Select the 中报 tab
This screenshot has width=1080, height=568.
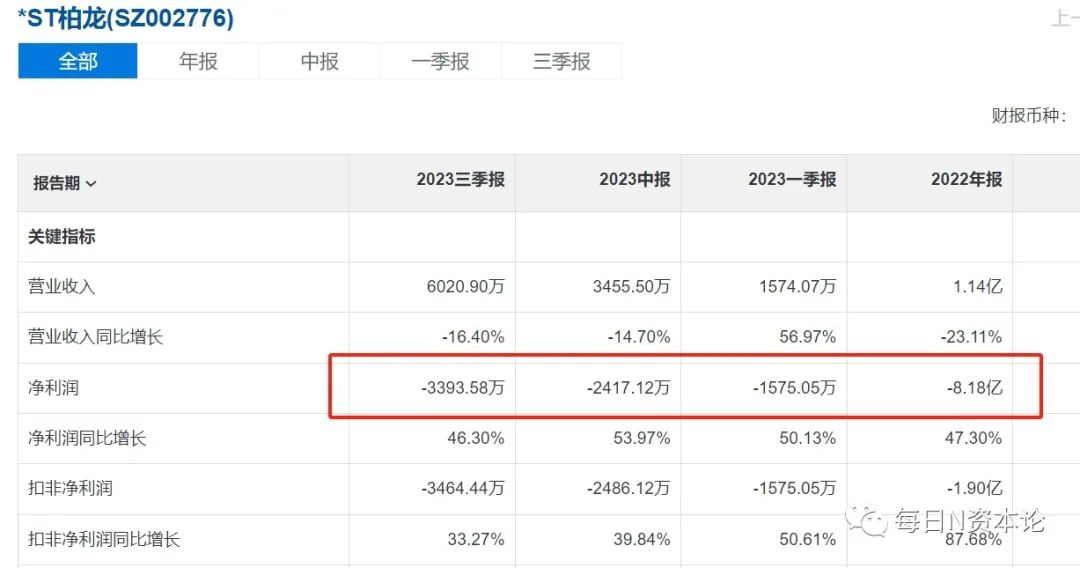point(319,61)
